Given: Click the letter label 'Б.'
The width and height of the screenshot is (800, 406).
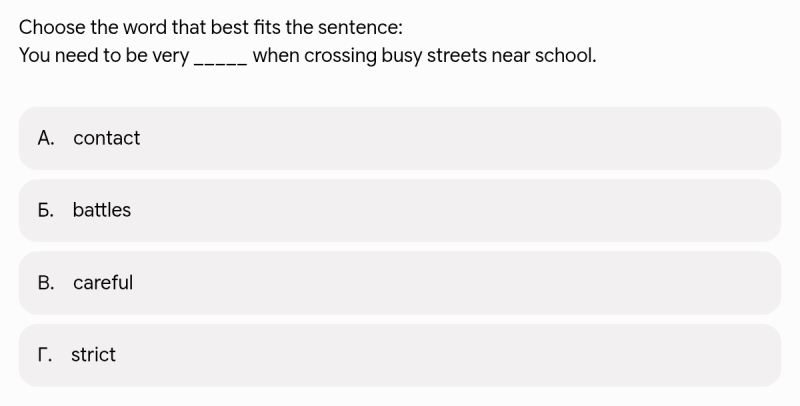Looking at the screenshot, I should [x=46, y=210].
